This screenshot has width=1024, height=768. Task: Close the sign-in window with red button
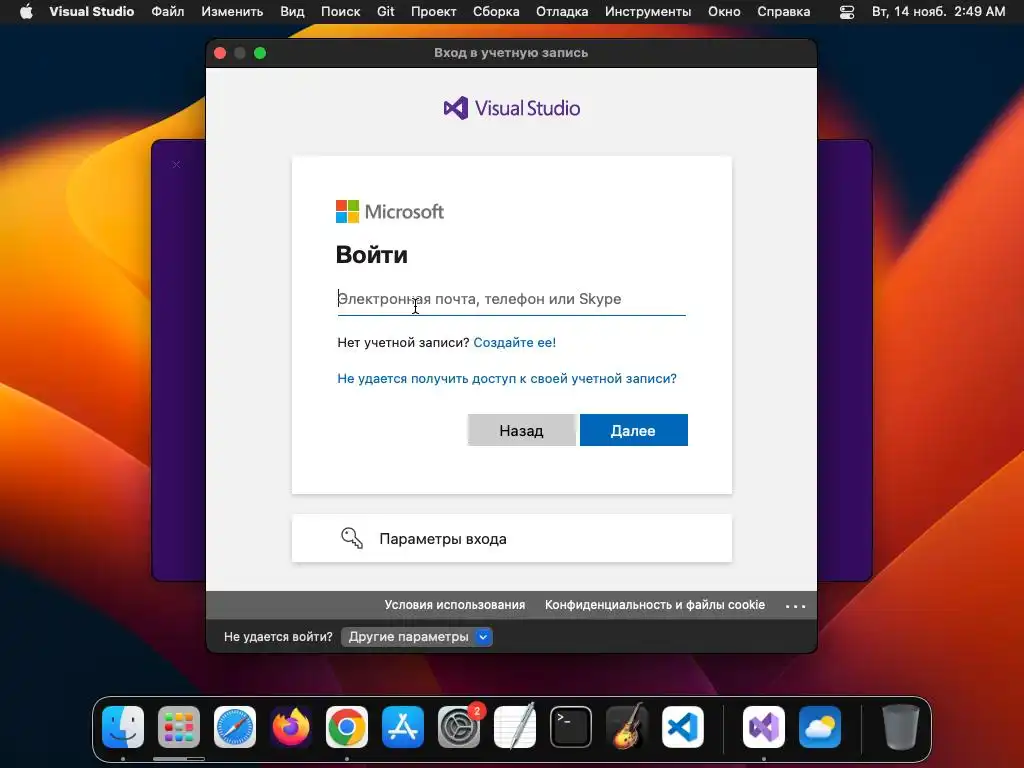pos(220,53)
